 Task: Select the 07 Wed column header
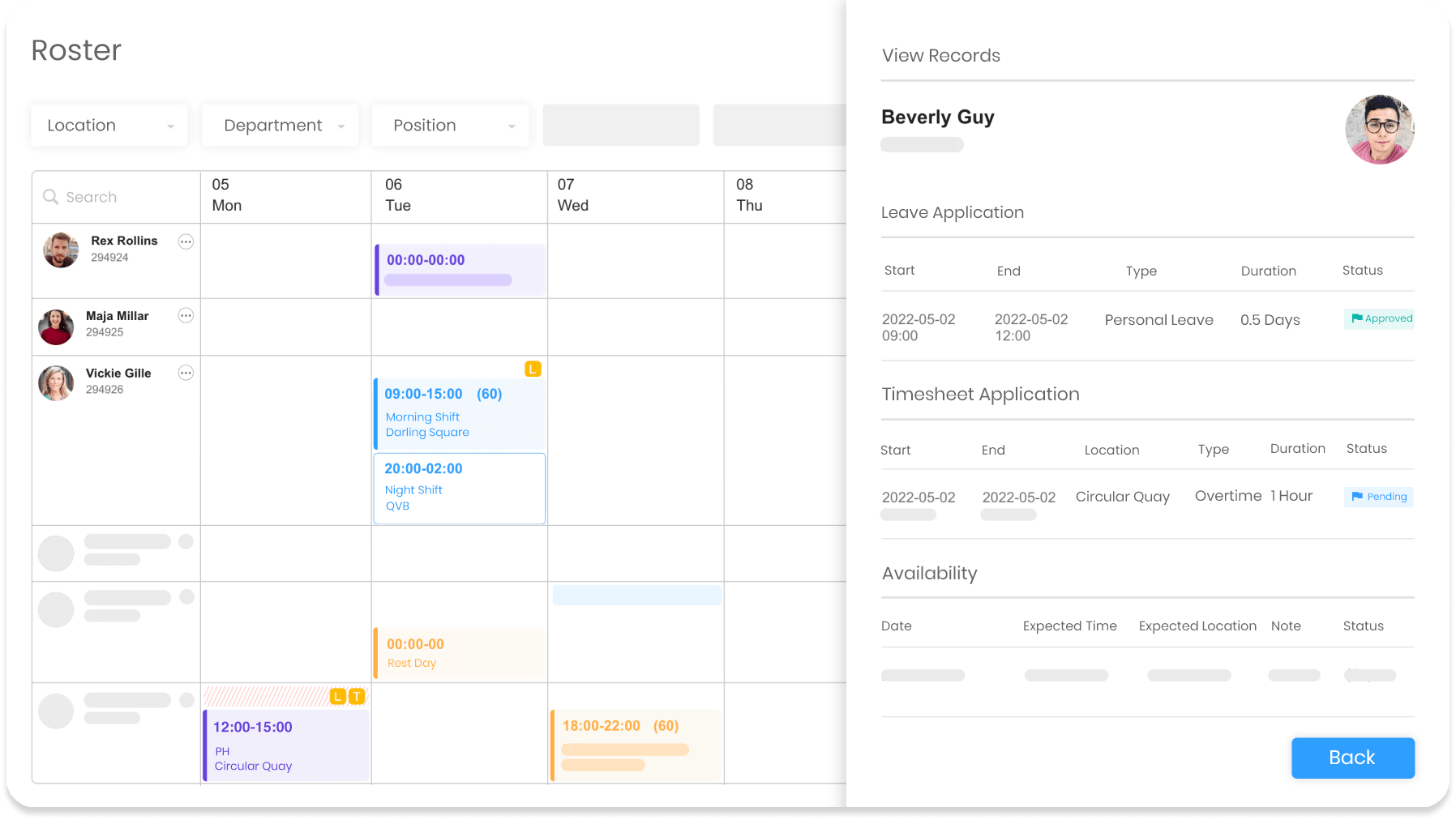636,196
